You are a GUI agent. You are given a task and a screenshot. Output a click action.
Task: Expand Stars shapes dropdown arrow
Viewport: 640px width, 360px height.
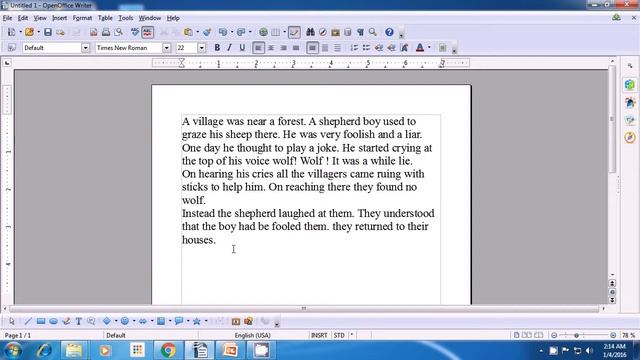pos(206,321)
